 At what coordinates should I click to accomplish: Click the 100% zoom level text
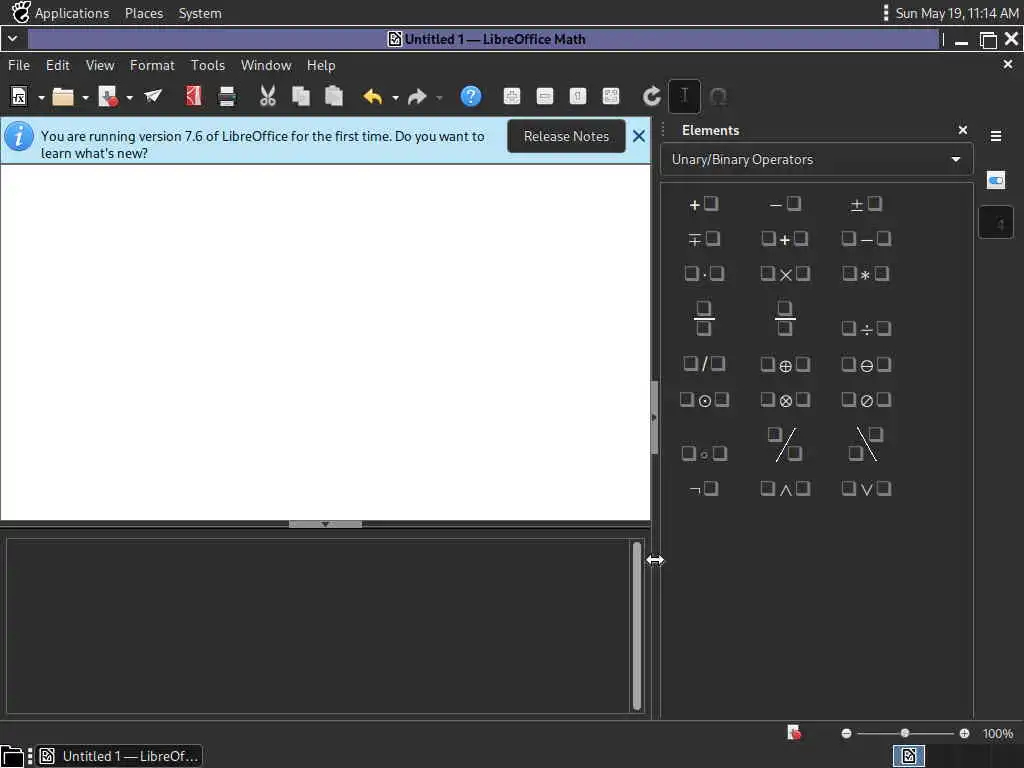click(998, 733)
